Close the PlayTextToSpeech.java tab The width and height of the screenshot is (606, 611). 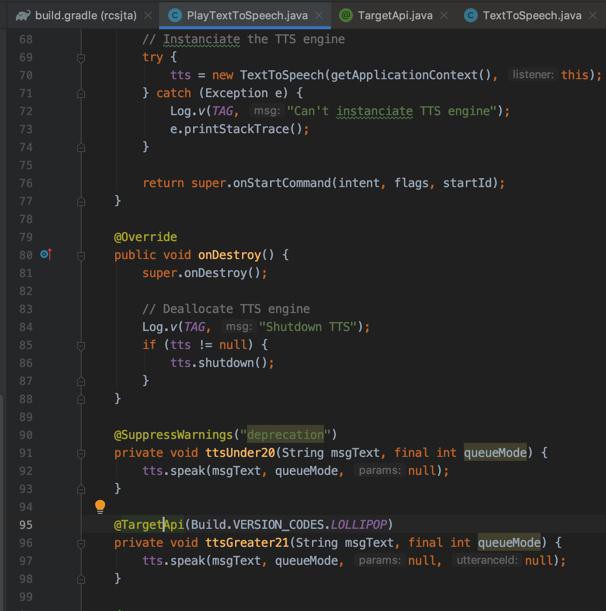point(319,15)
